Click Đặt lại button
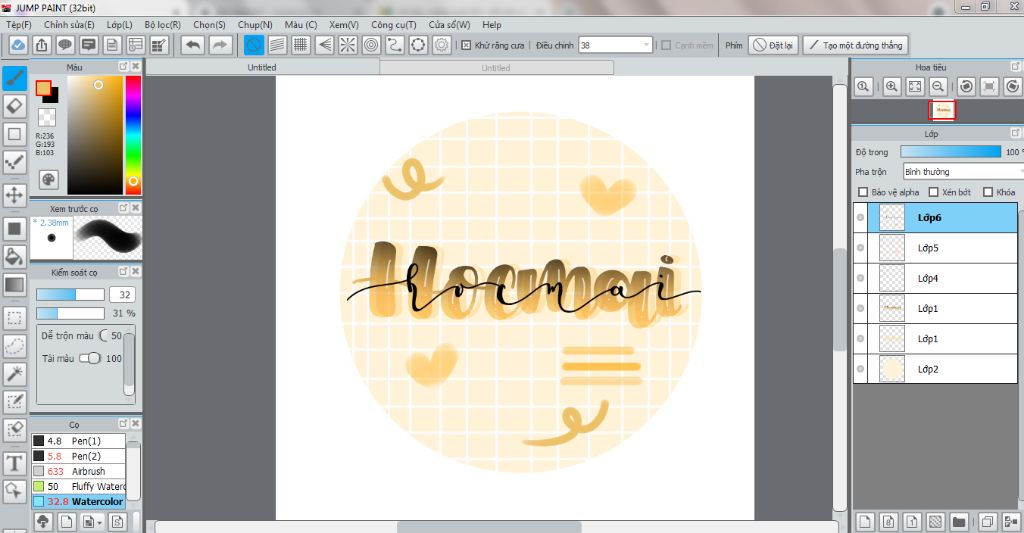 click(773, 45)
